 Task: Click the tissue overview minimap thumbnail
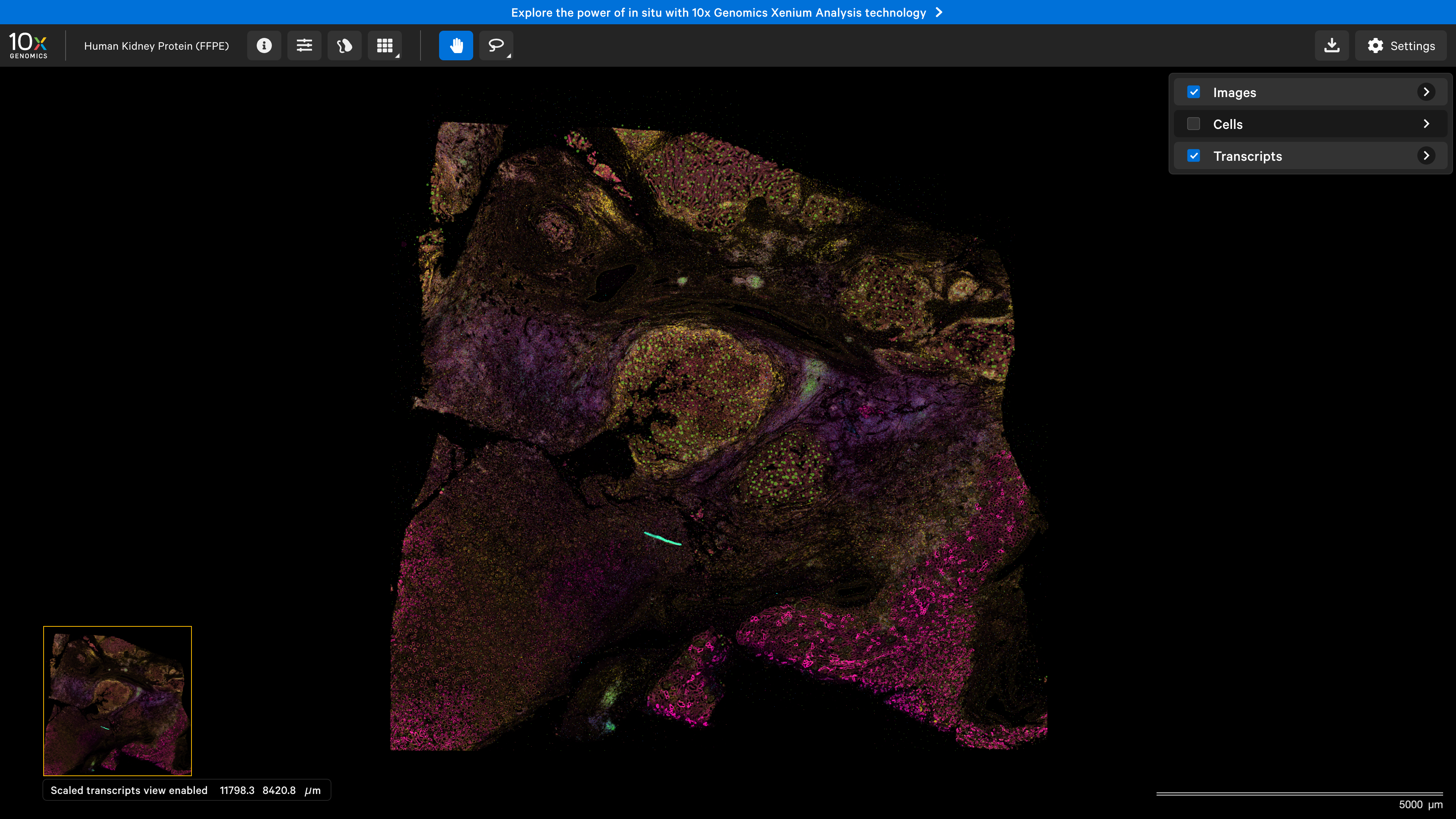[118, 701]
